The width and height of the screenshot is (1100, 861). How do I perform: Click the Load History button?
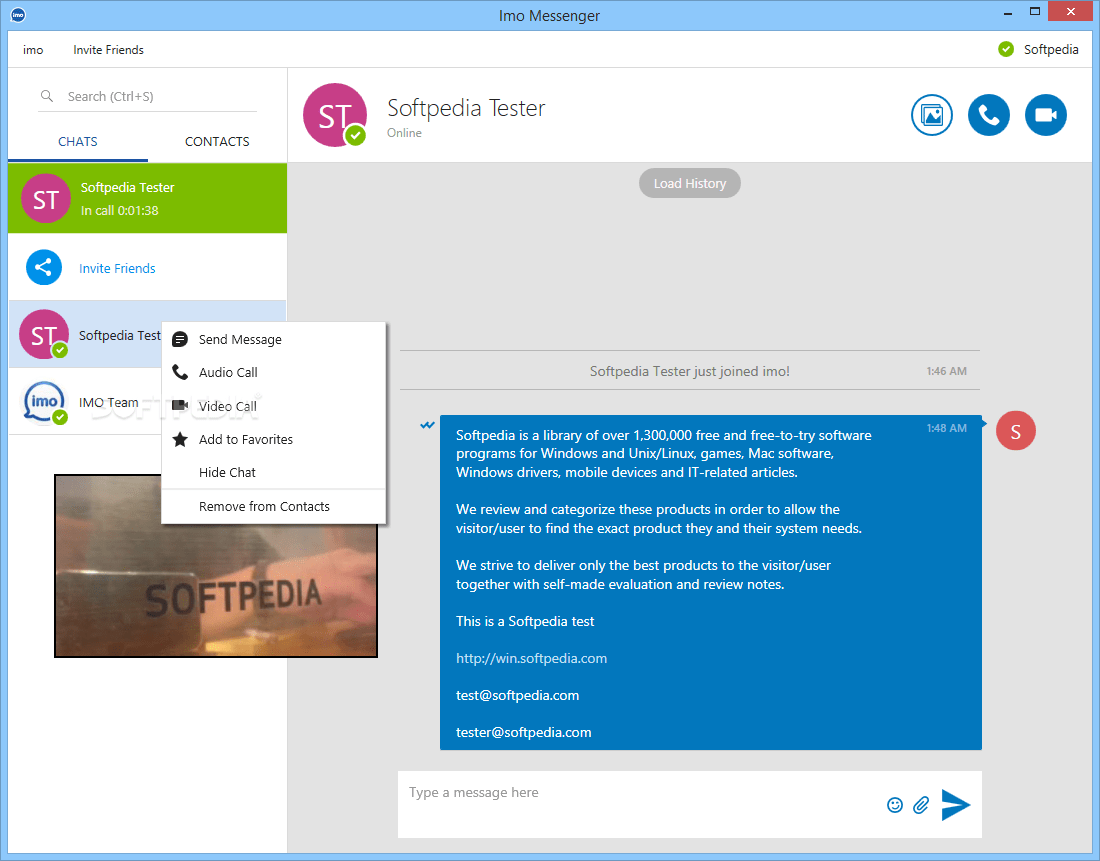click(690, 183)
